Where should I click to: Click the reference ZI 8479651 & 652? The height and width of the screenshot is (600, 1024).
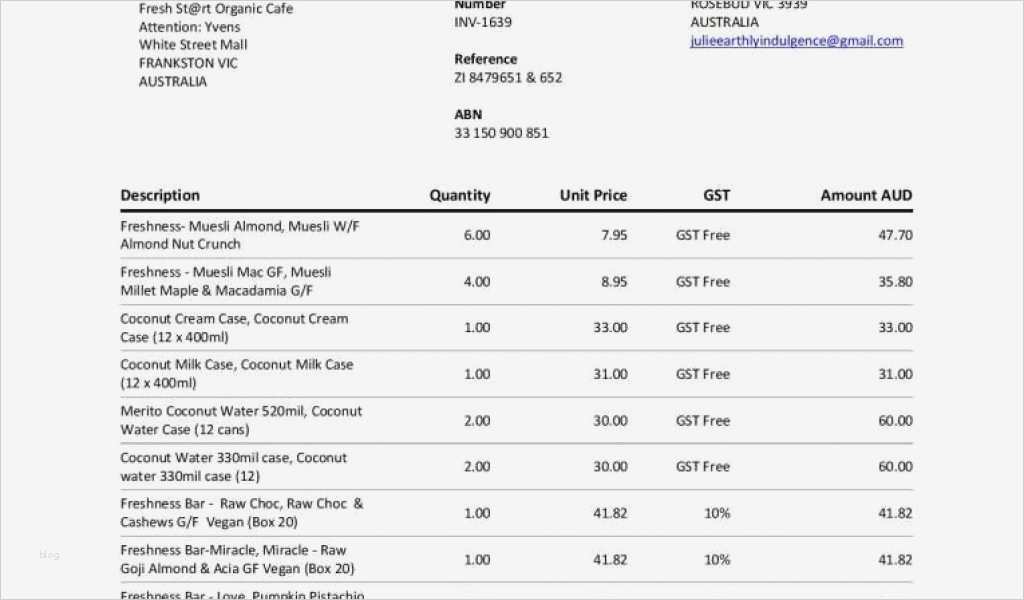(x=508, y=77)
